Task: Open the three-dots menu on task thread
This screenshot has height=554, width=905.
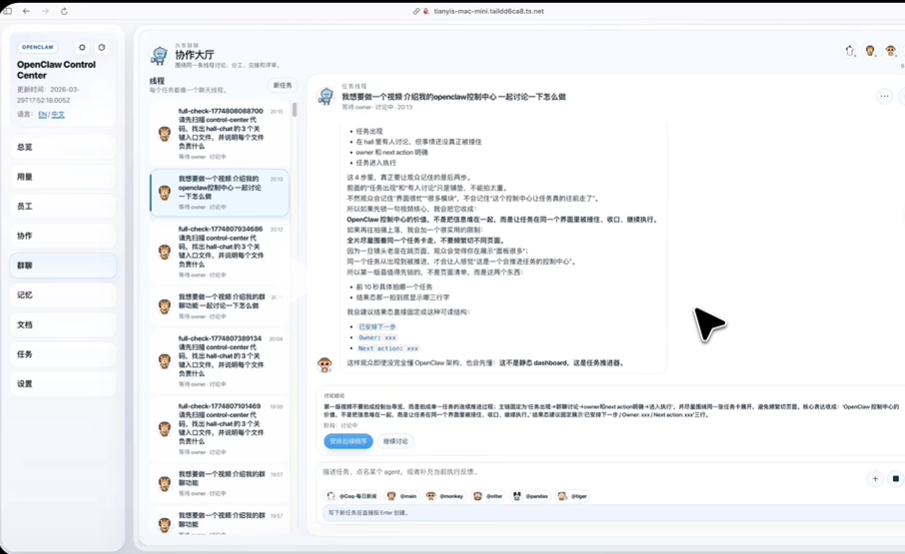Action: [884, 96]
